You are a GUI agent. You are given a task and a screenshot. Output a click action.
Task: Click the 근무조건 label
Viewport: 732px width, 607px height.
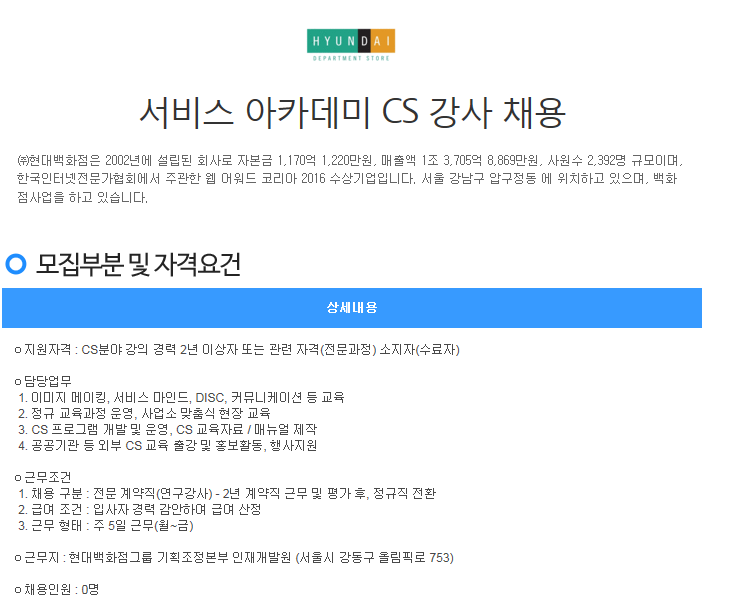43,477
